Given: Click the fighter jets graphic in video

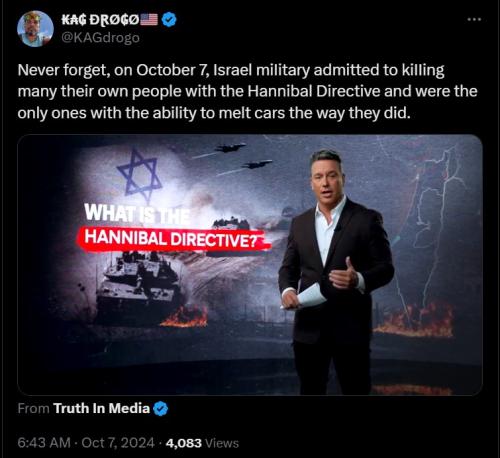Looking at the screenshot, I should (243, 155).
